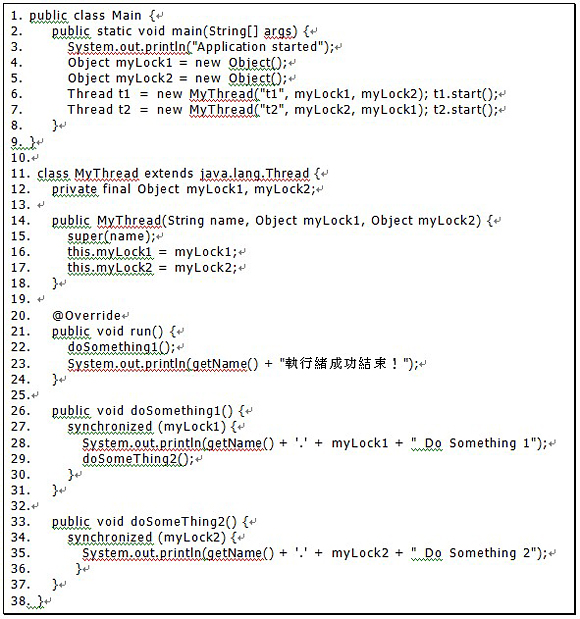Click MyThread constructor name on line 14
Image resolution: width=580 pixels, height=619 pixels.
pos(129,221)
